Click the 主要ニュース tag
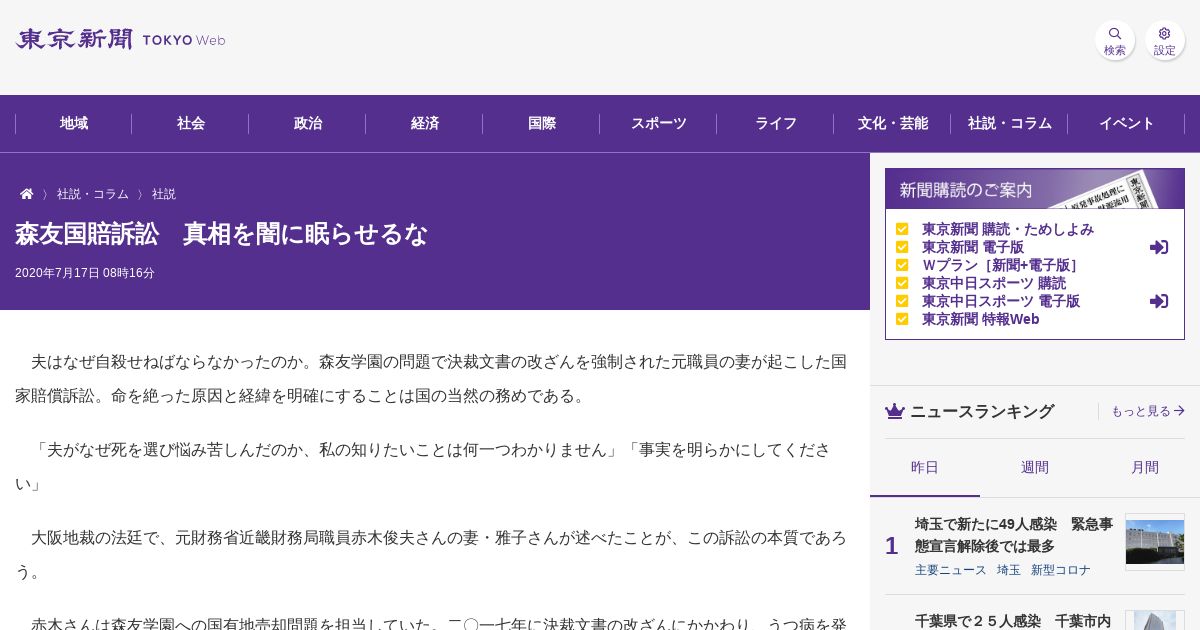1200x630 pixels. pyautogui.click(x=951, y=570)
